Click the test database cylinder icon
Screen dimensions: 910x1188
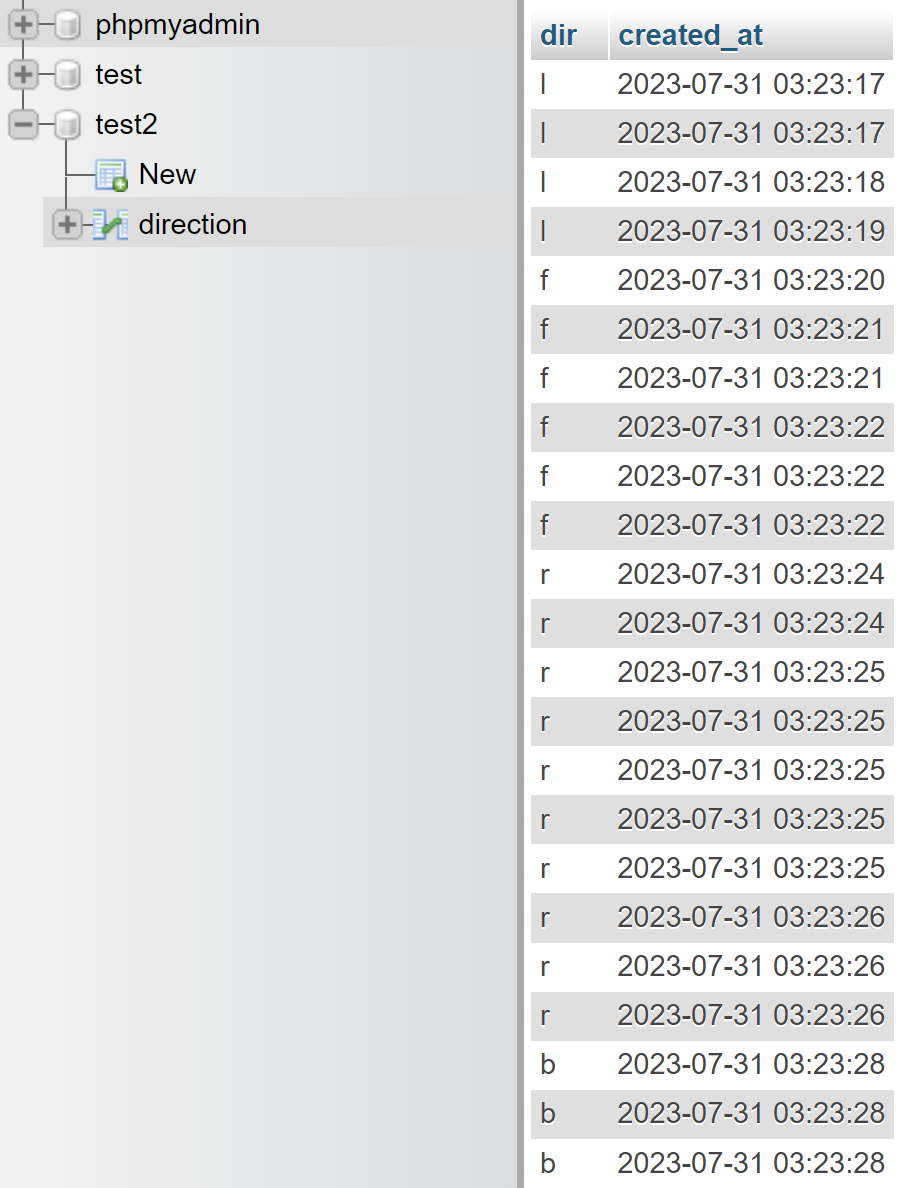click(68, 75)
